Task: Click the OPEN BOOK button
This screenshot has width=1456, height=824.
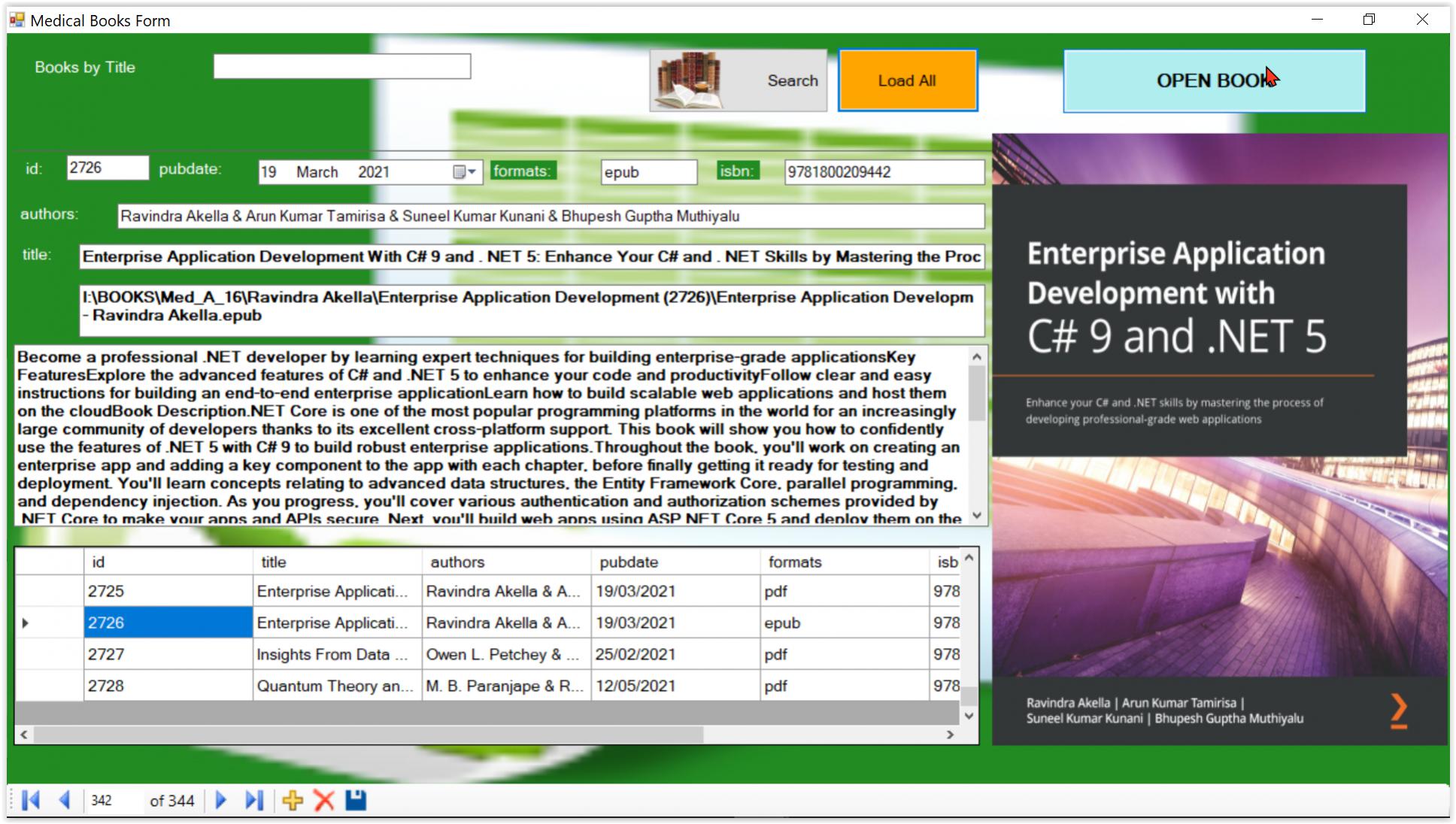Action: click(1213, 80)
